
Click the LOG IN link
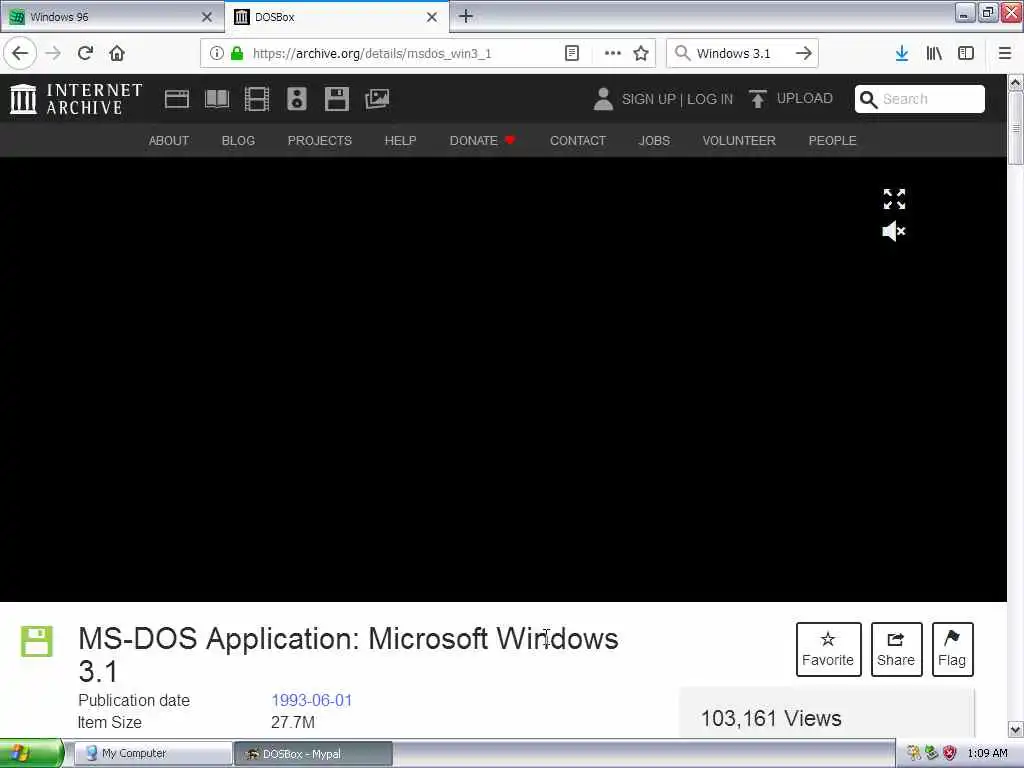tap(710, 99)
